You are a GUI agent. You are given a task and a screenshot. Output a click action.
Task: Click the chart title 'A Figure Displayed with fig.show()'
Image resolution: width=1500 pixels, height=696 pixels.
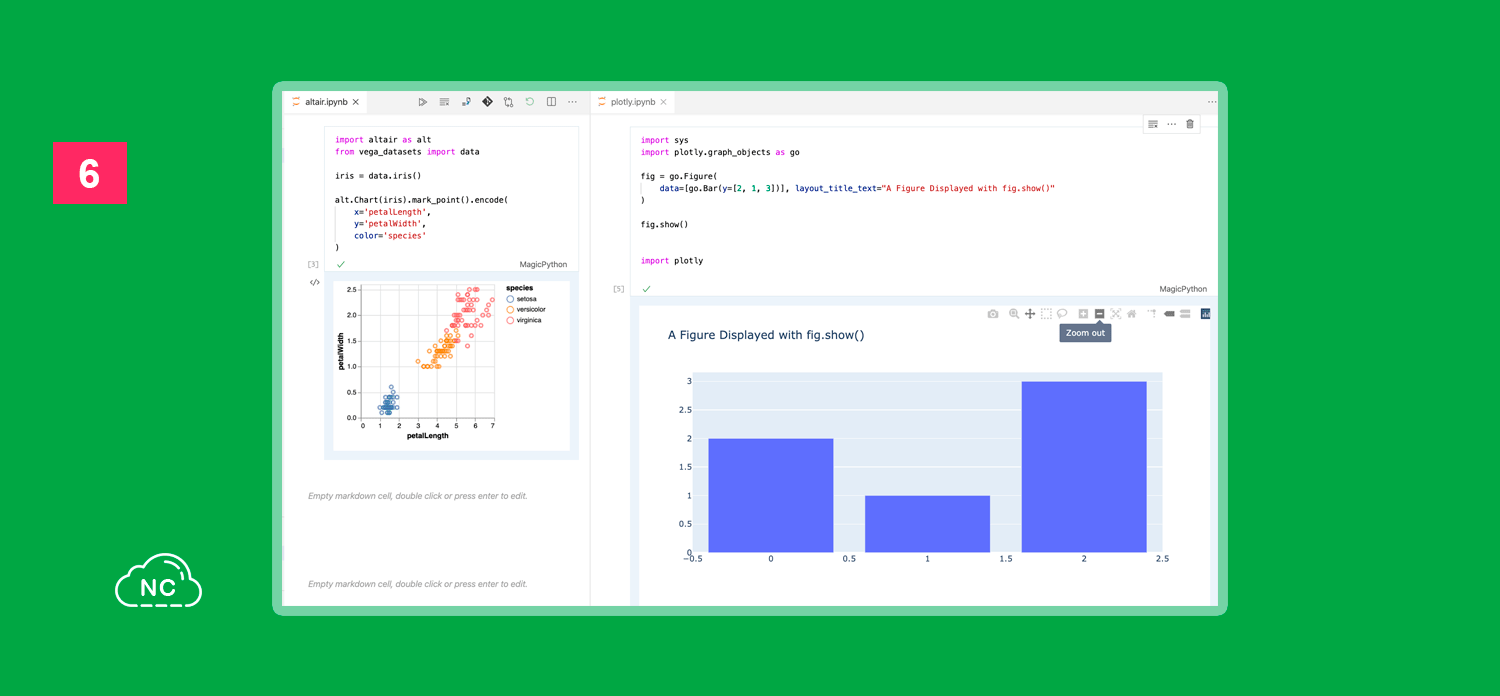pyautogui.click(x=766, y=335)
